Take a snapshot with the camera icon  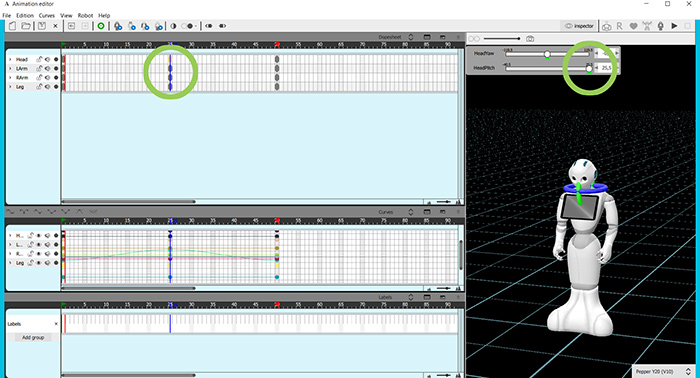click(530, 39)
